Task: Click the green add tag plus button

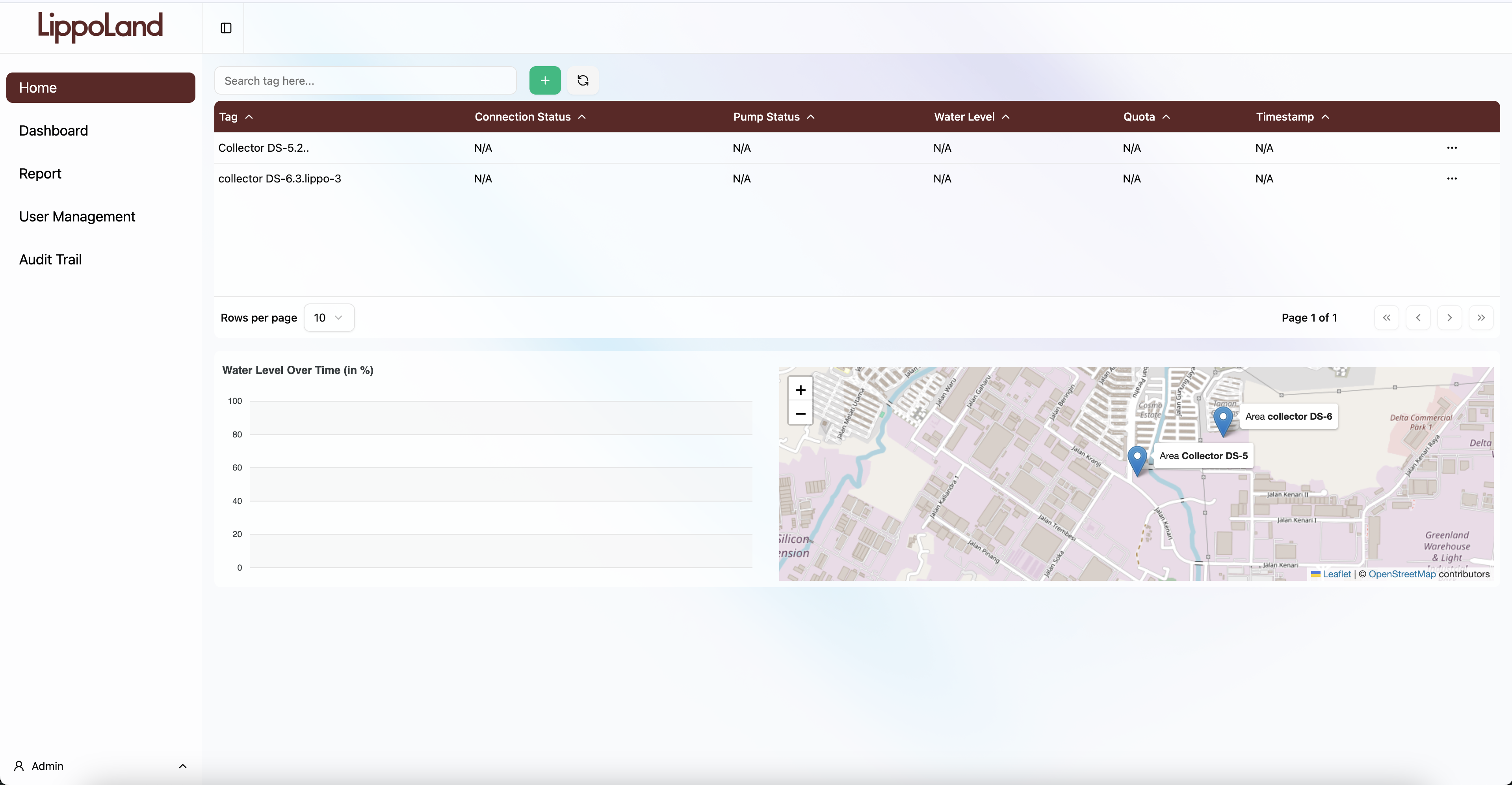Action: pos(545,80)
